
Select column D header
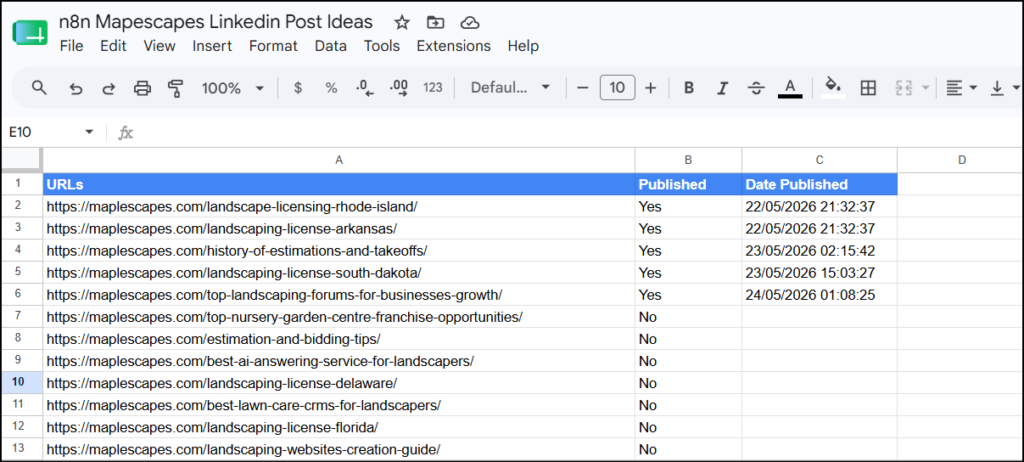960,160
